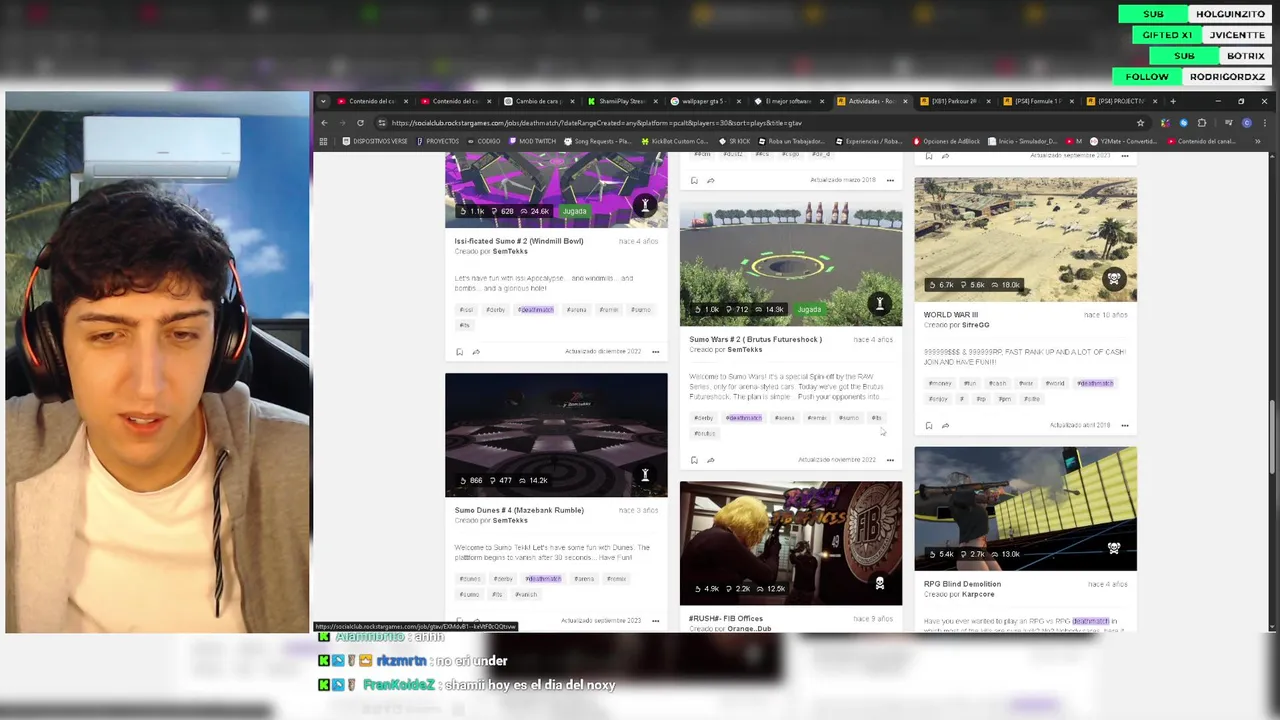The width and height of the screenshot is (1280, 720).
Task: Open the MOD TWITCH bookmark folder
Action: point(532,141)
